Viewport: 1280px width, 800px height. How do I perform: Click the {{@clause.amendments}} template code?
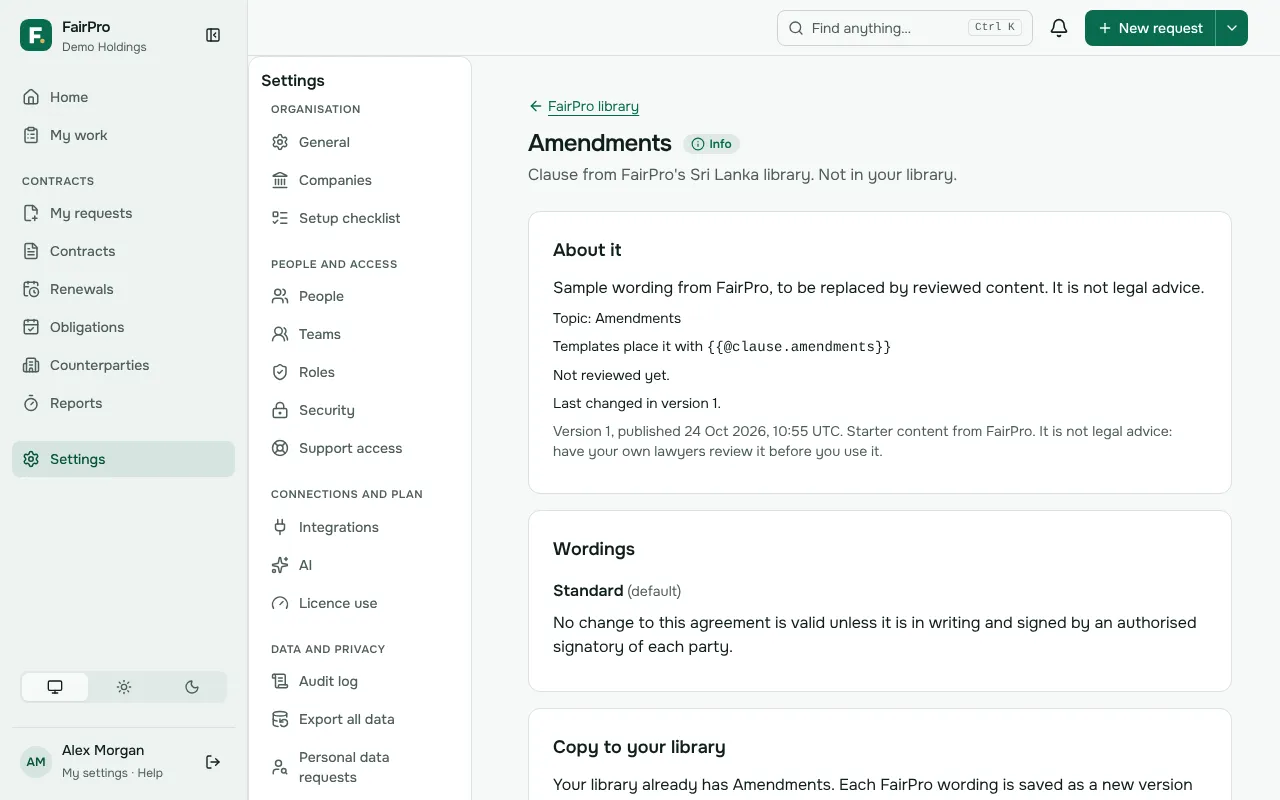click(799, 347)
